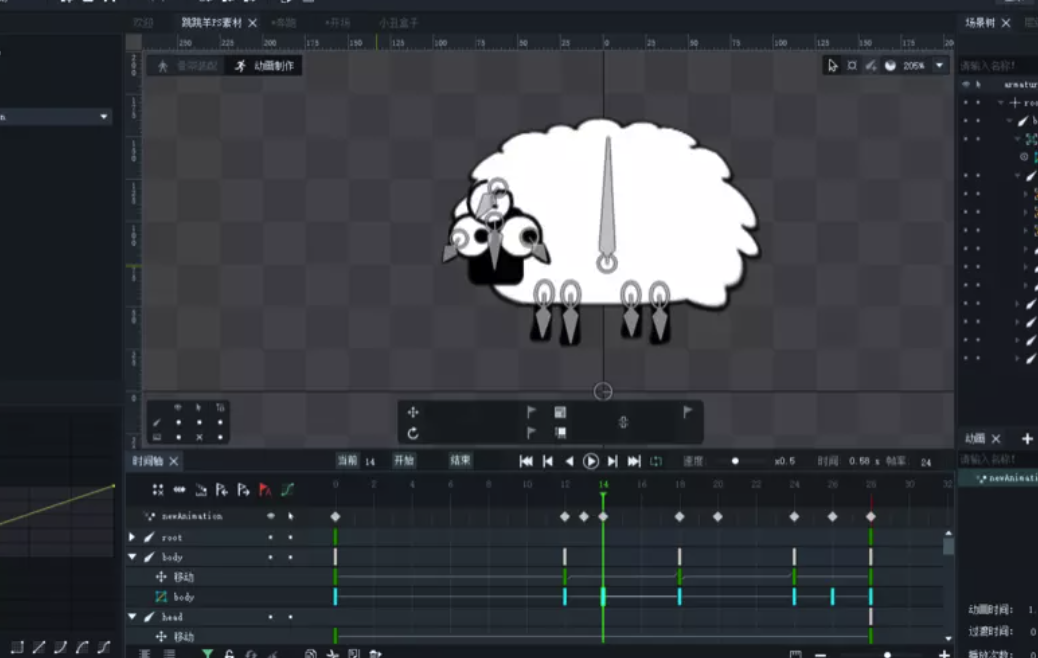Select the pointer tool in canvas toolbar
Screen dimensions: 1038x658
[832, 66]
